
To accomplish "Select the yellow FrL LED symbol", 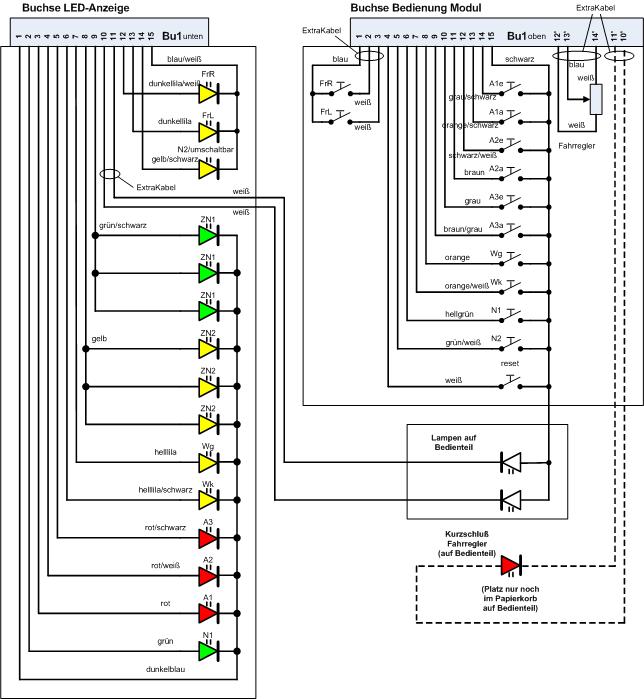I will point(208,132).
